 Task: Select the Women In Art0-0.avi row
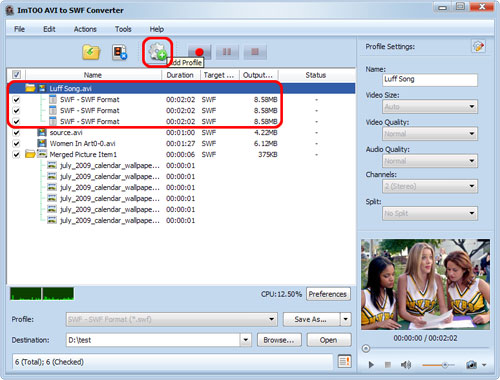(180, 143)
